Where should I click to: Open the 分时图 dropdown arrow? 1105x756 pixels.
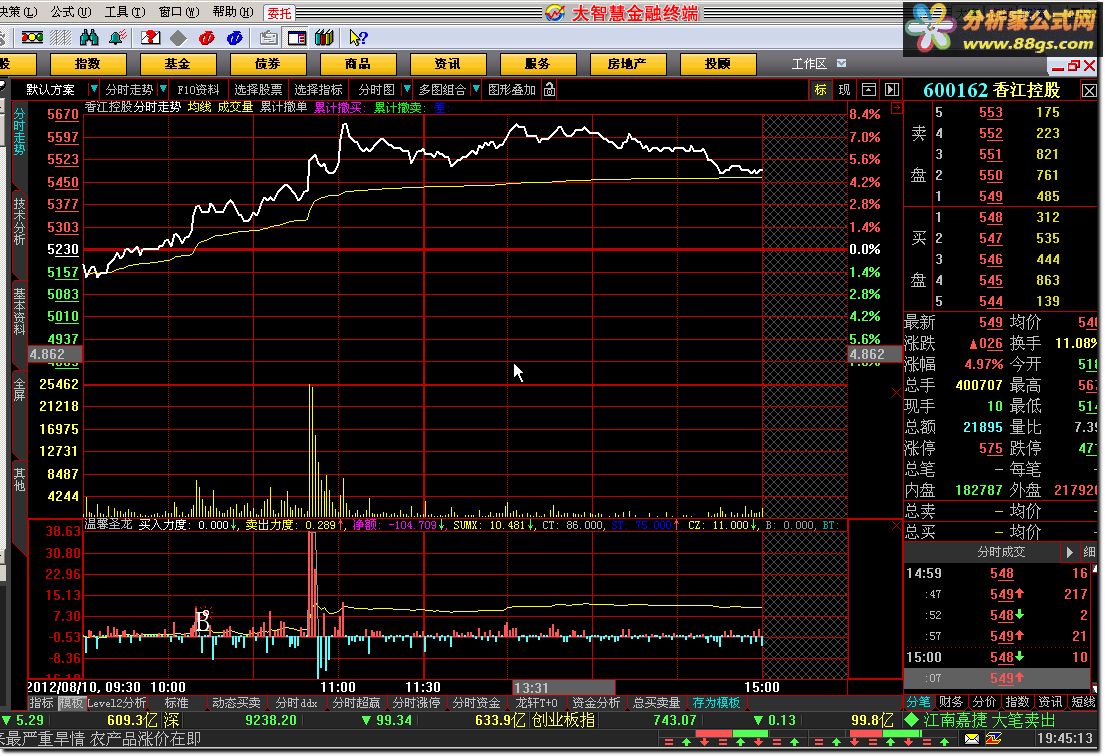[x=407, y=89]
